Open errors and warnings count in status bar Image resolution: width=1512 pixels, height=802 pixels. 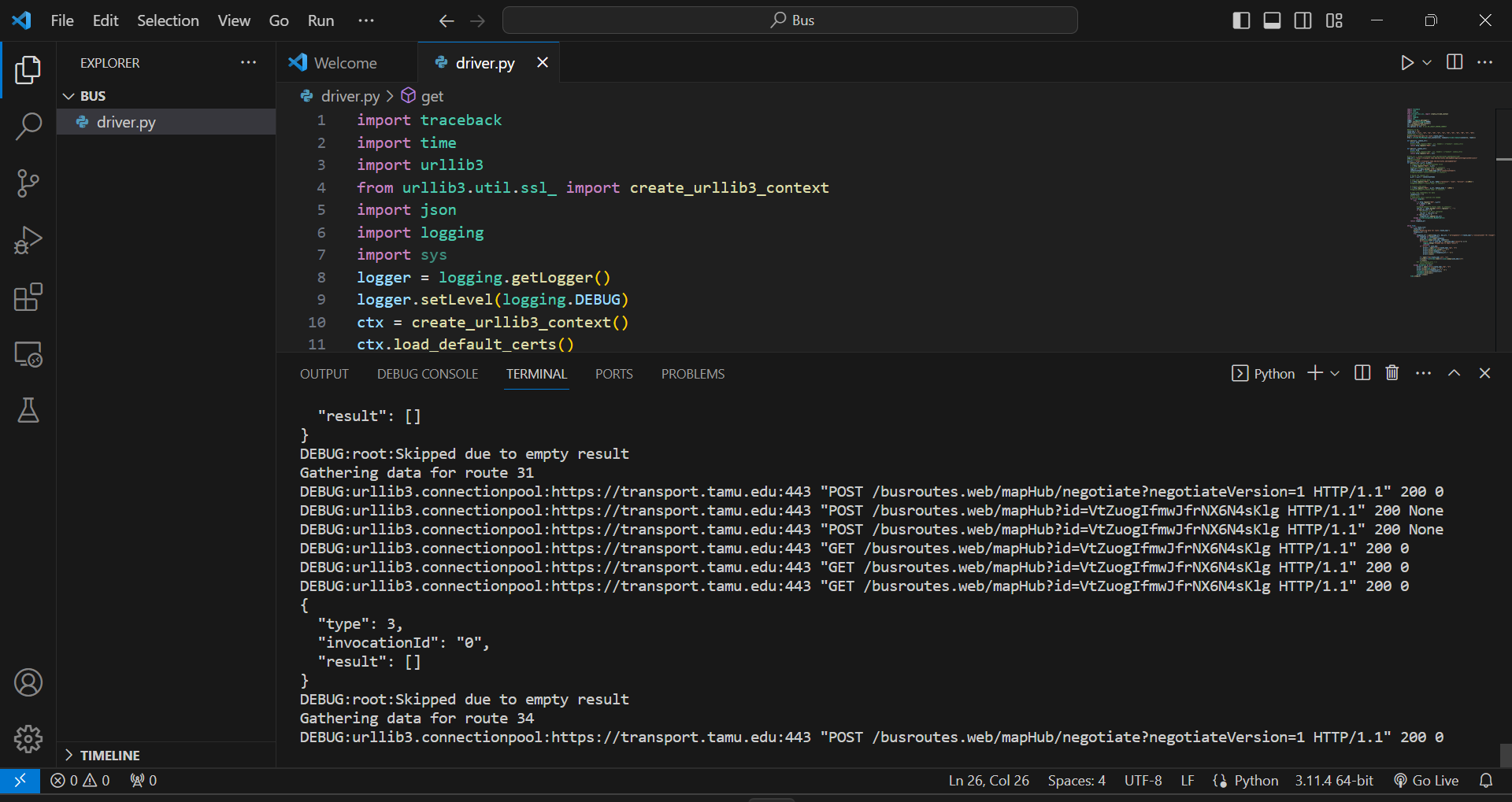pyautogui.click(x=80, y=780)
